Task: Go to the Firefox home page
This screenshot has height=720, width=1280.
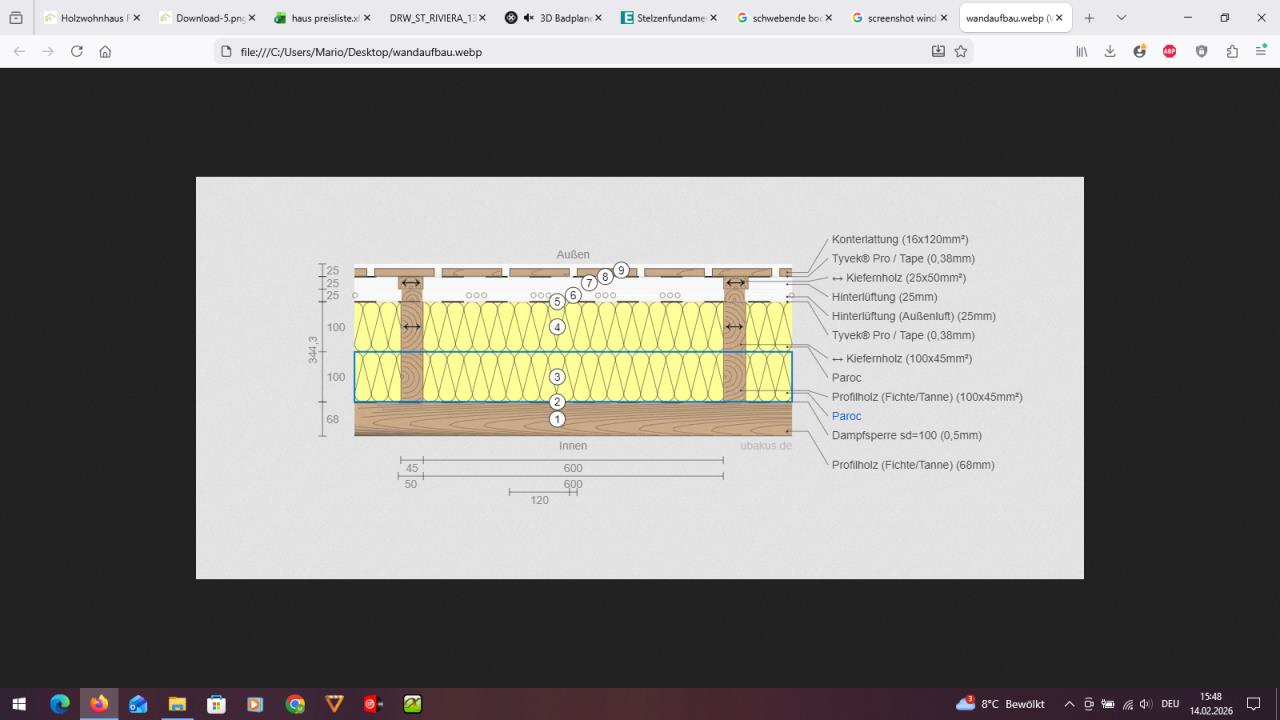Action: (x=105, y=51)
